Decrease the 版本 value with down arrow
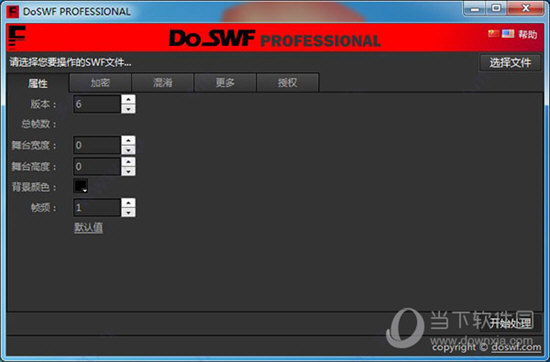550x362 pixels. (128, 109)
